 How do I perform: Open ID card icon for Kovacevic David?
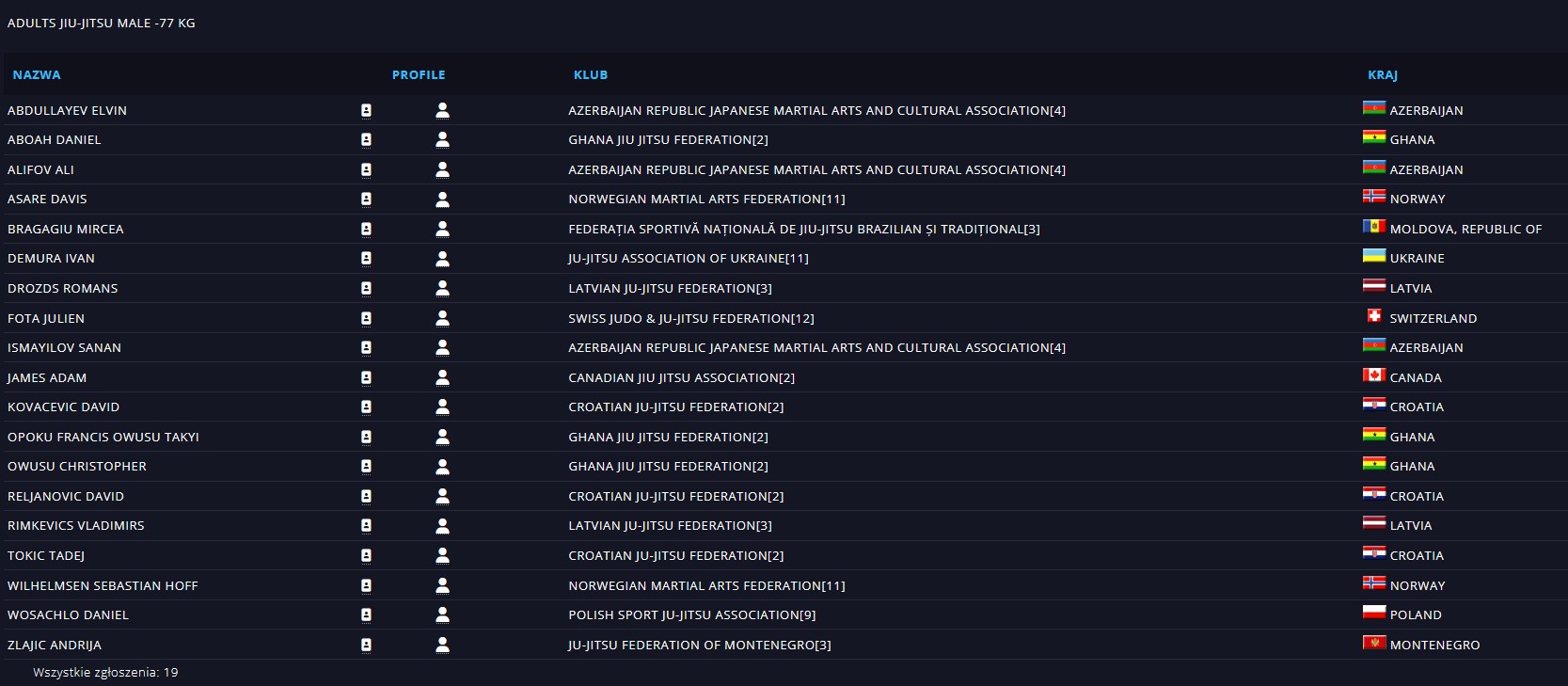click(366, 407)
